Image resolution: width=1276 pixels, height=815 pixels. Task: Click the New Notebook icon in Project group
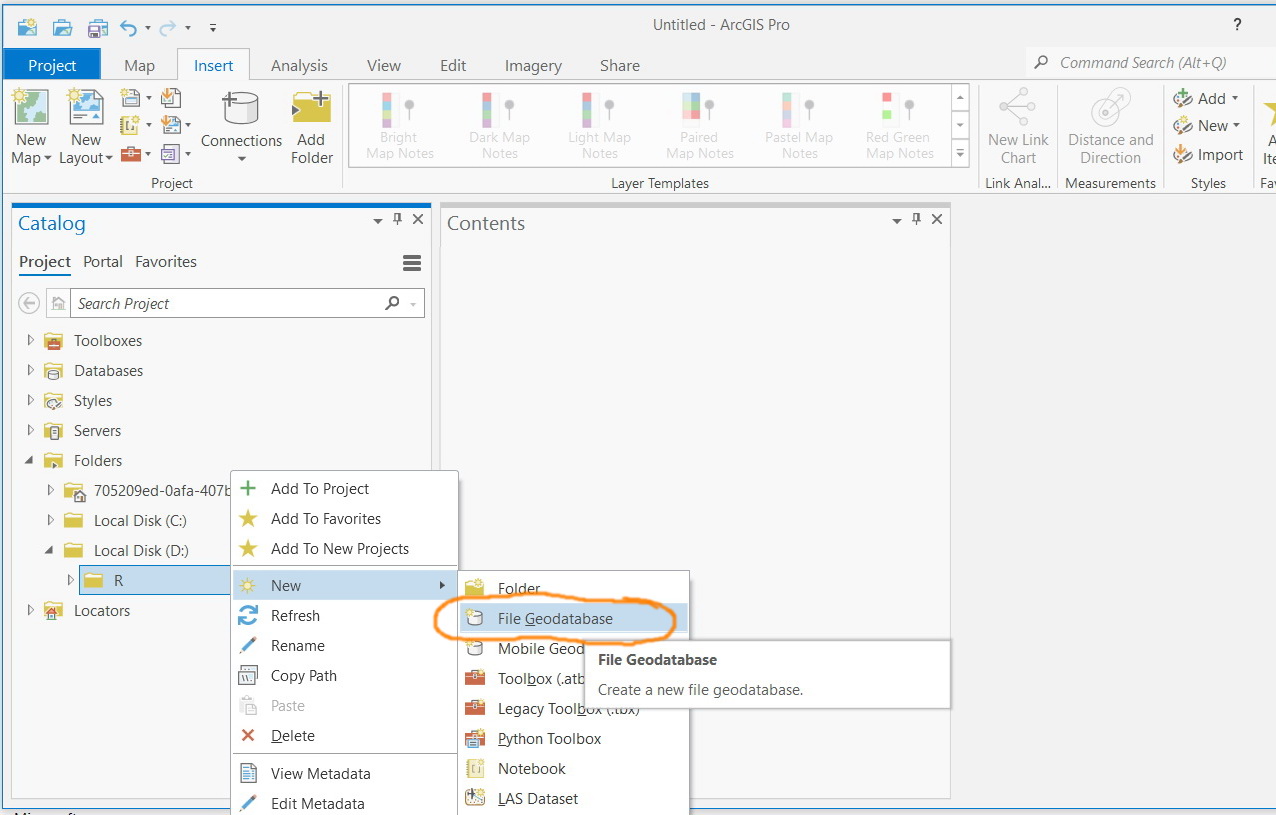(x=130, y=125)
